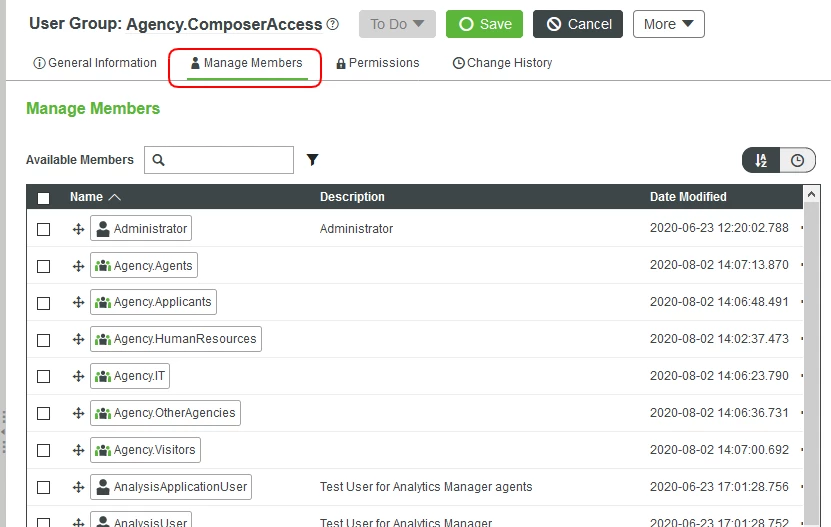Click the green Save button
Screen dimensions: 831x527
coord(484,24)
